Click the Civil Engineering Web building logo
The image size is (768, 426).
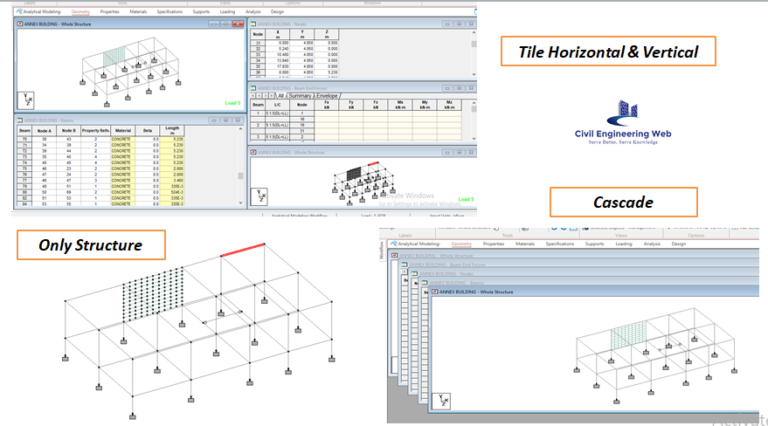pyautogui.click(x=623, y=111)
